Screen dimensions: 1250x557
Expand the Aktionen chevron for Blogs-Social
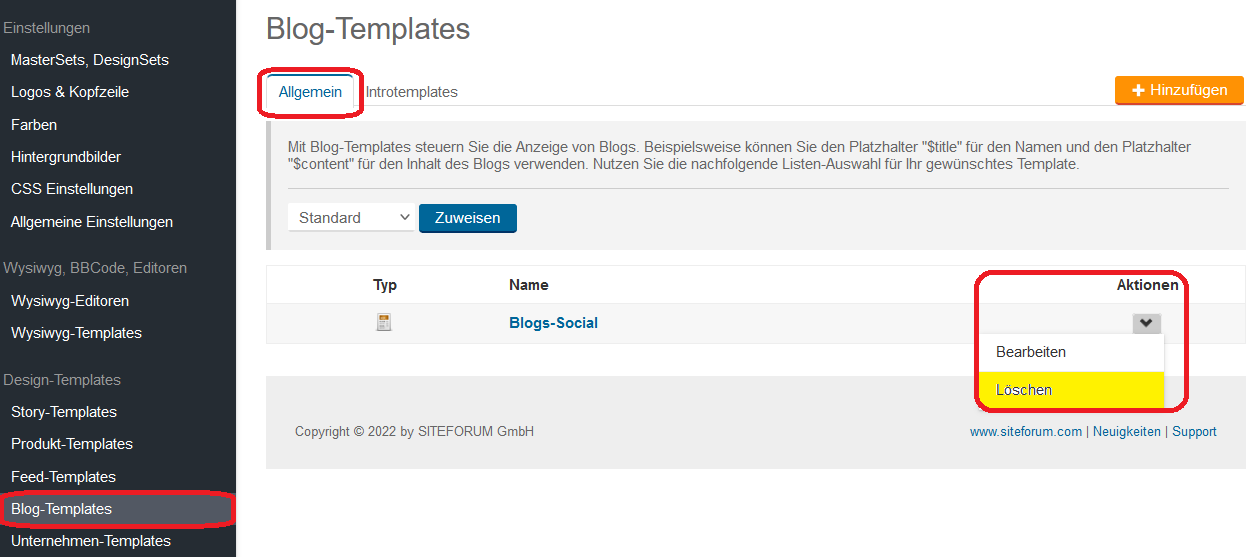[1146, 323]
